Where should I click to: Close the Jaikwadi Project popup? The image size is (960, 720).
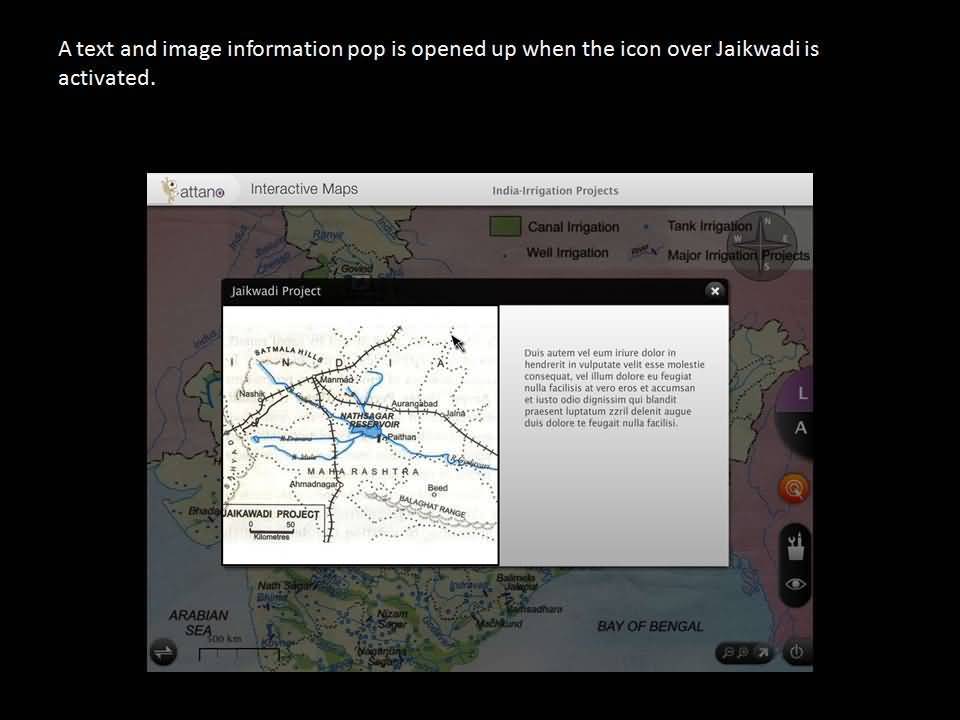(x=714, y=291)
